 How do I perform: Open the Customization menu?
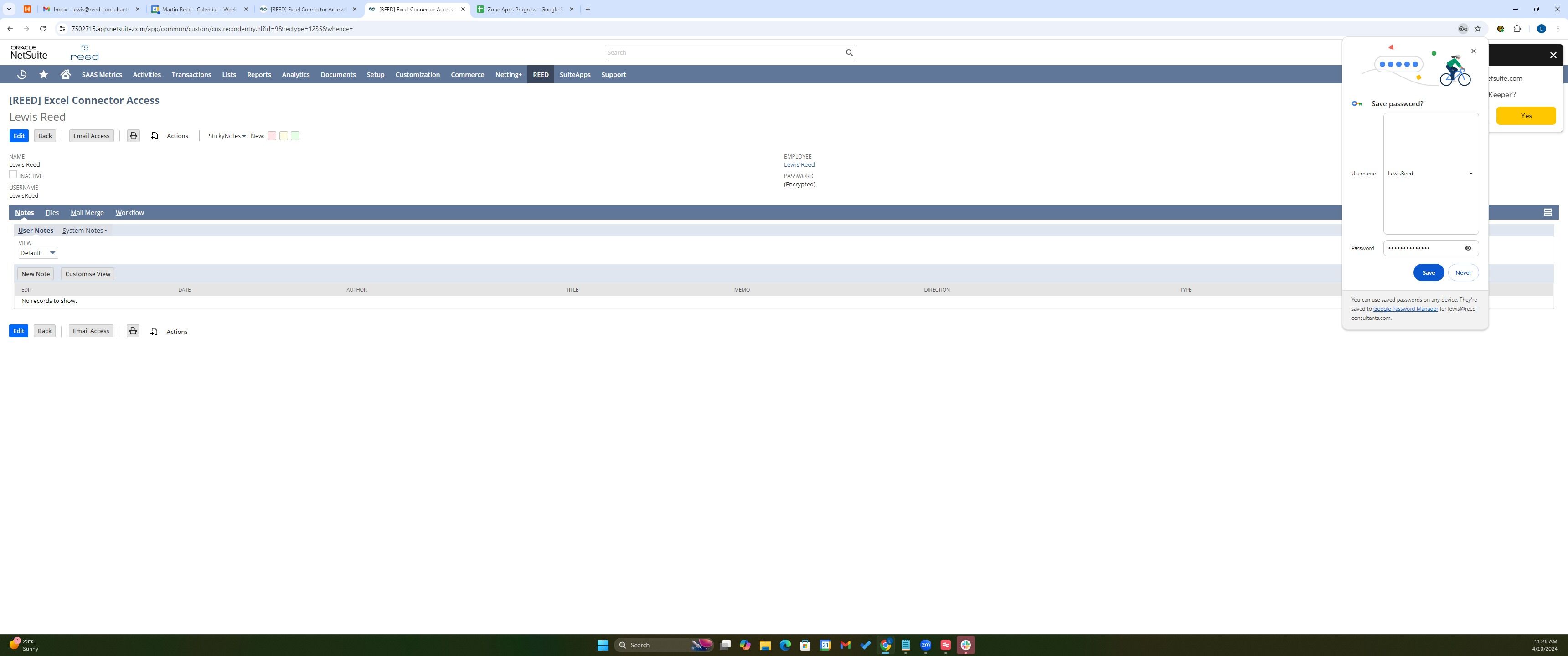417,74
